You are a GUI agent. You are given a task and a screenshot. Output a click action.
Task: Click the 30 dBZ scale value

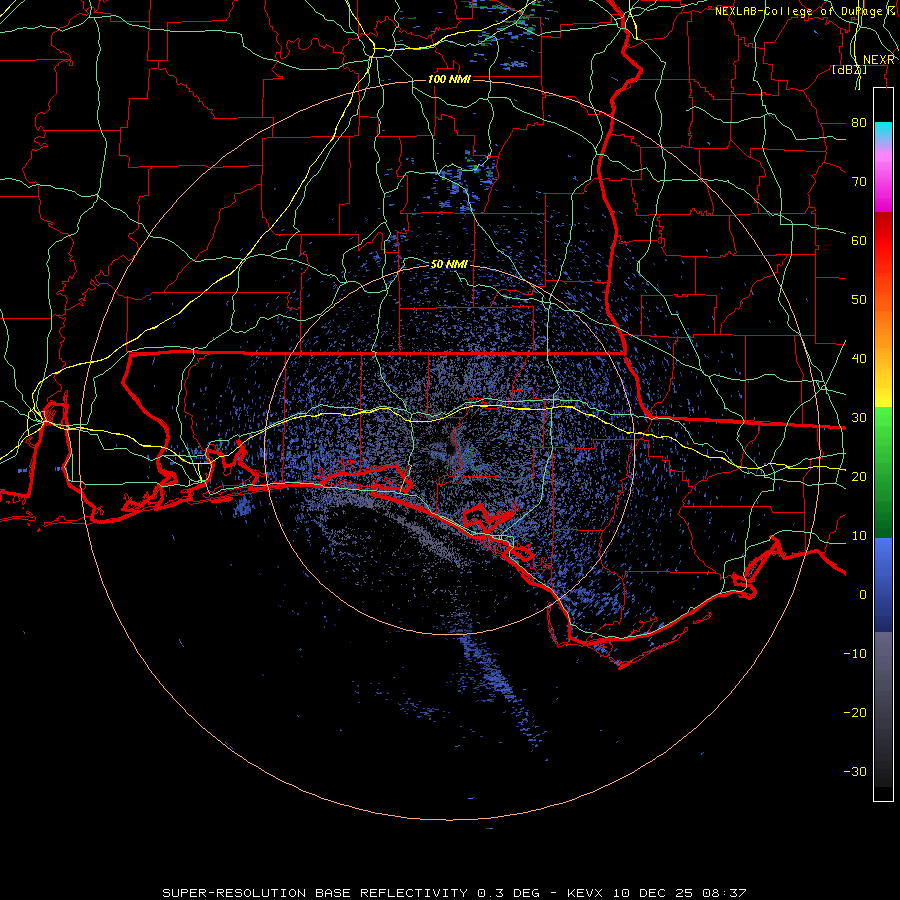pyautogui.click(x=859, y=418)
